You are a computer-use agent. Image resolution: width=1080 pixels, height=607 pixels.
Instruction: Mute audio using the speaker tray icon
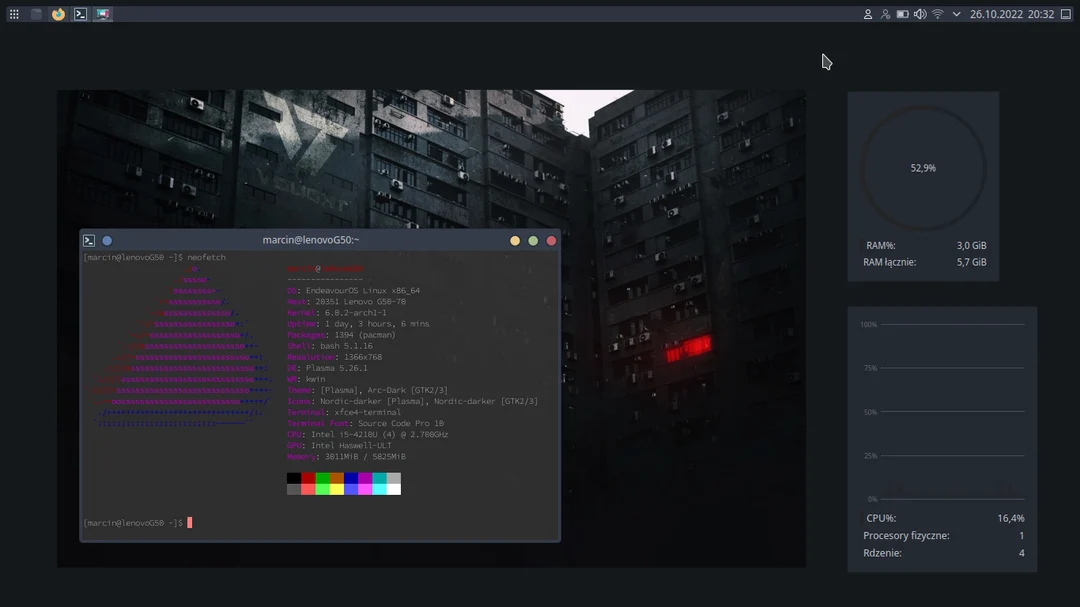[919, 14]
